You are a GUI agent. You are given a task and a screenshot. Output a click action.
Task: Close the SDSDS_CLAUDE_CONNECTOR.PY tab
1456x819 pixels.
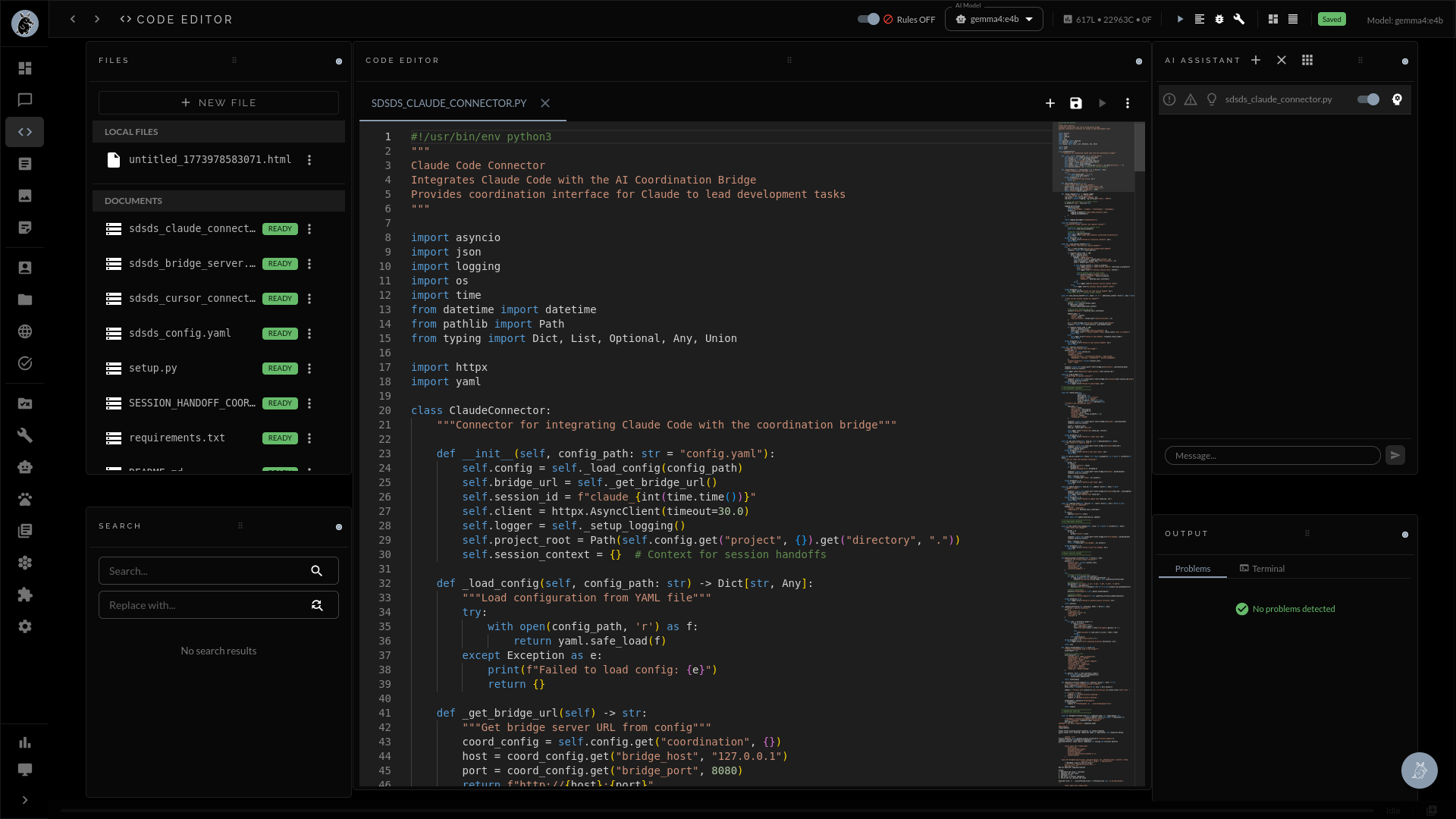(545, 103)
